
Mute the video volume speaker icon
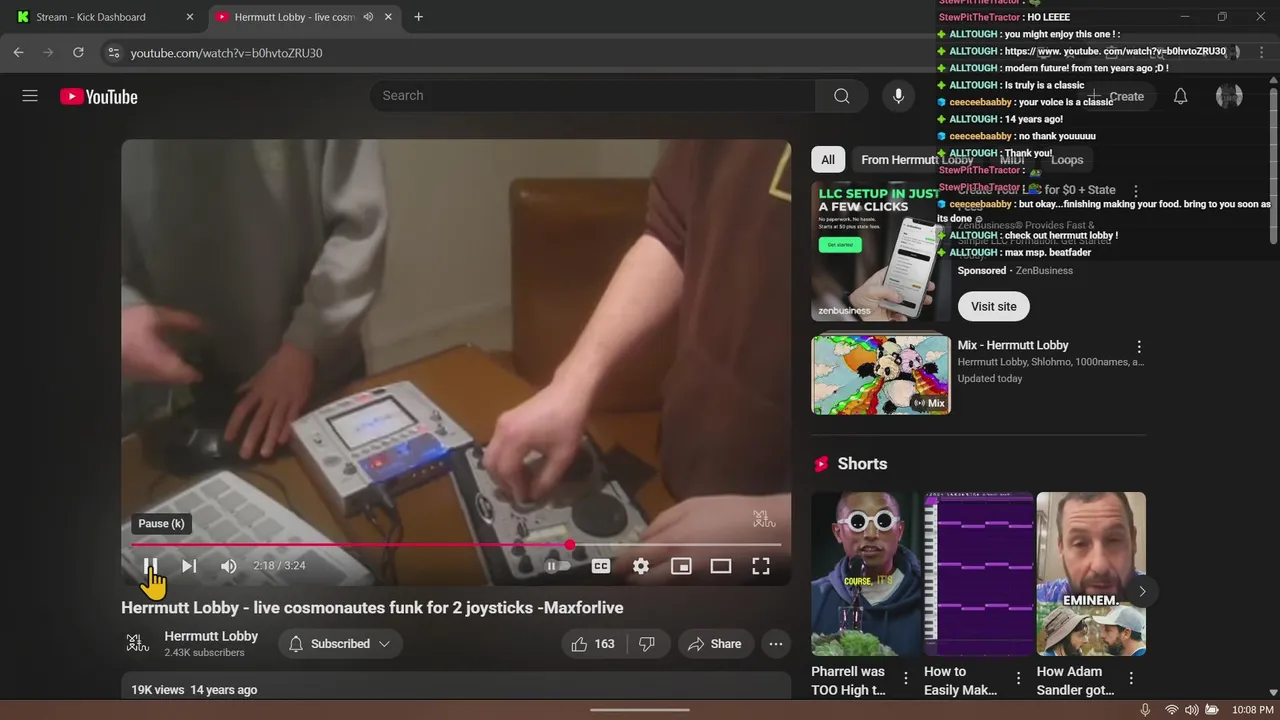229,566
